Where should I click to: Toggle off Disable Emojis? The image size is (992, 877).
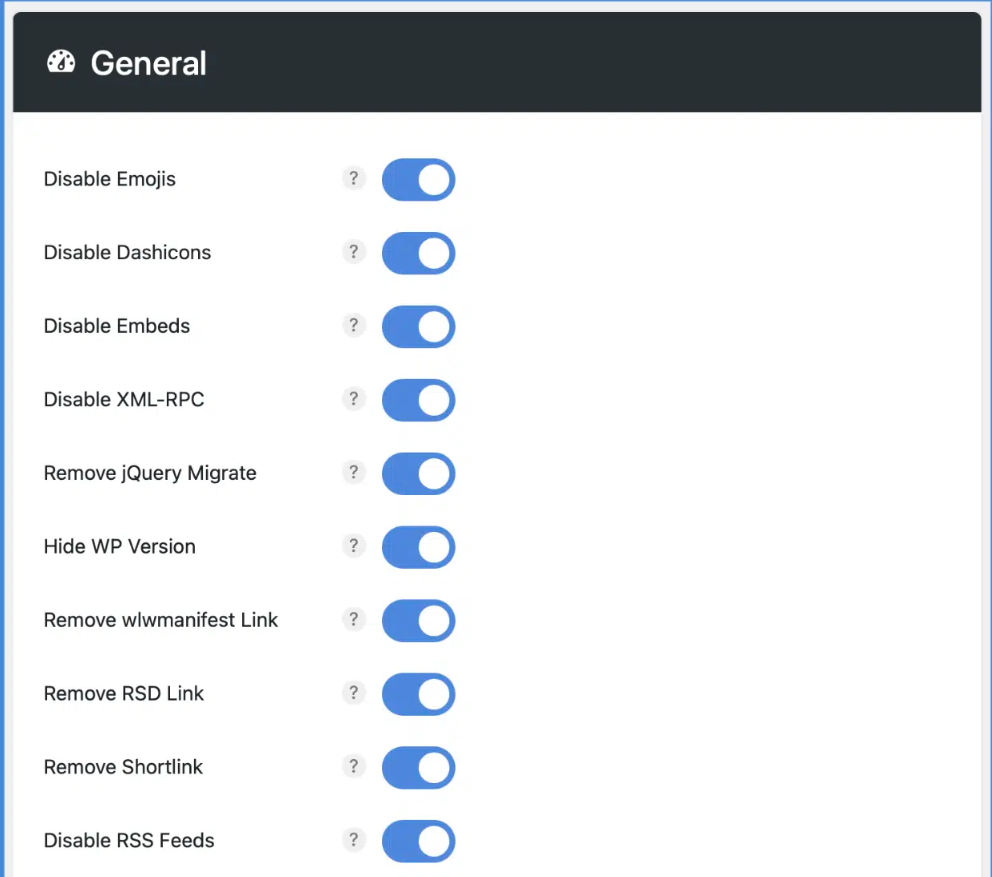[x=418, y=180]
